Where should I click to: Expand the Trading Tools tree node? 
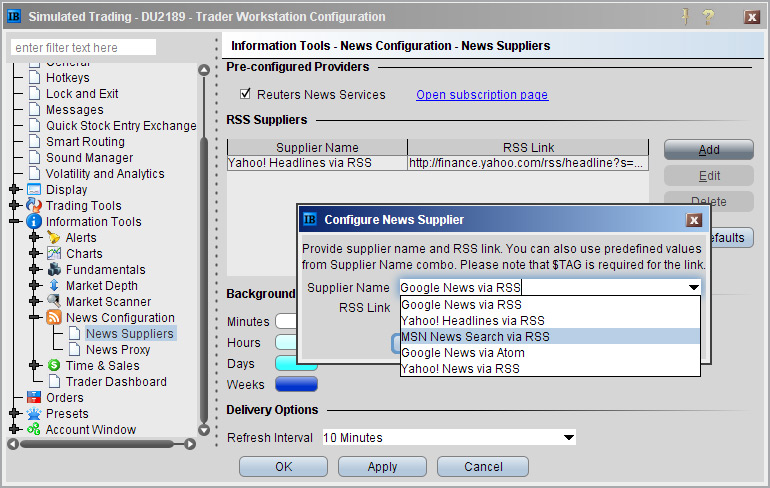(x=14, y=205)
